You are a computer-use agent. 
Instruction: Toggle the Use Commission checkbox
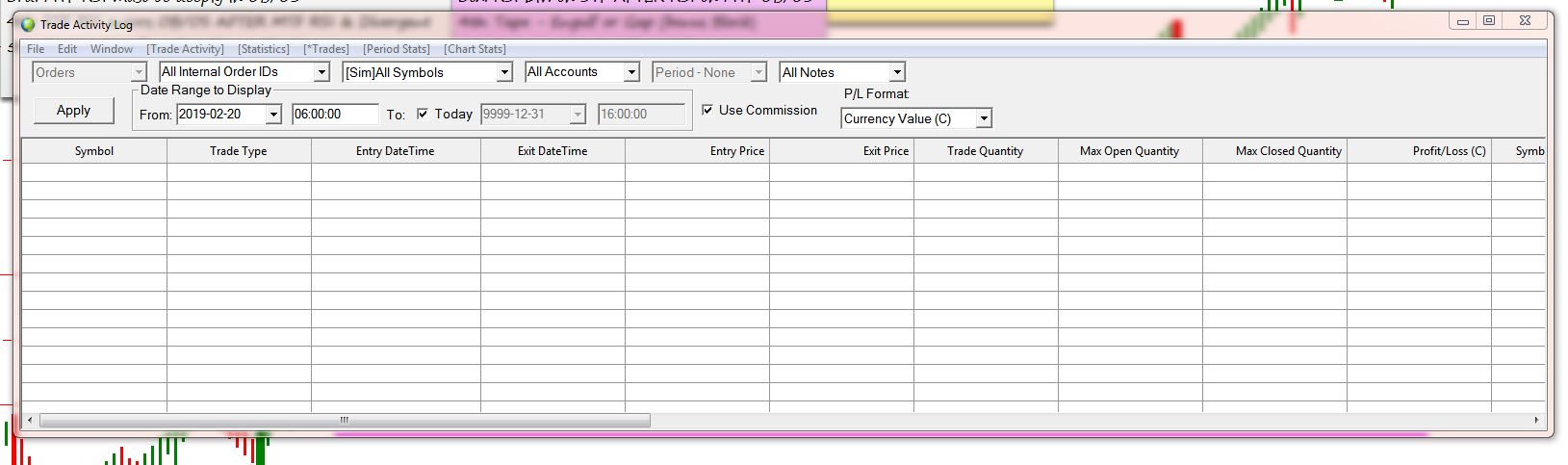(x=707, y=110)
